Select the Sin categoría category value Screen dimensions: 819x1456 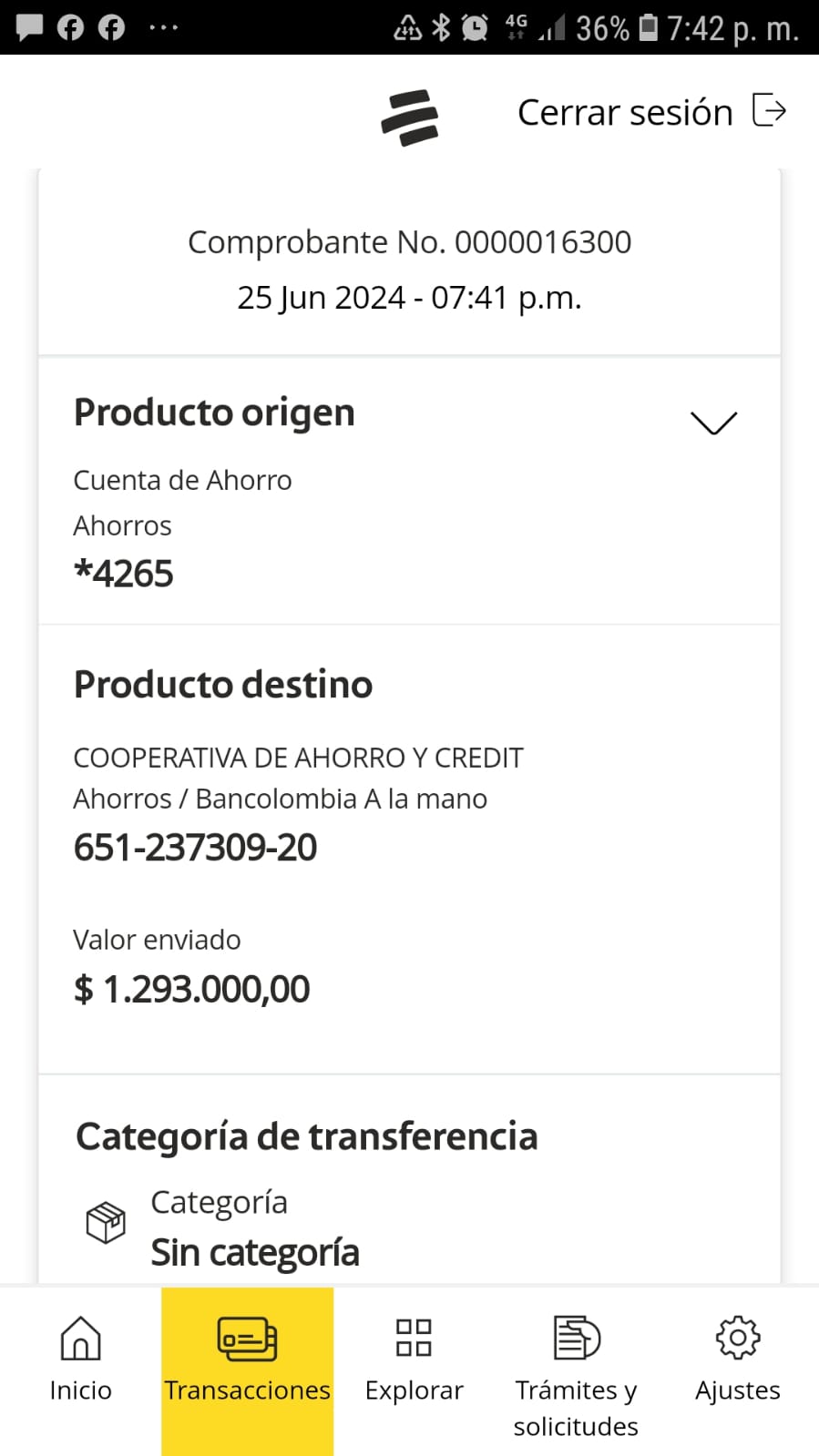(255, 1253)
